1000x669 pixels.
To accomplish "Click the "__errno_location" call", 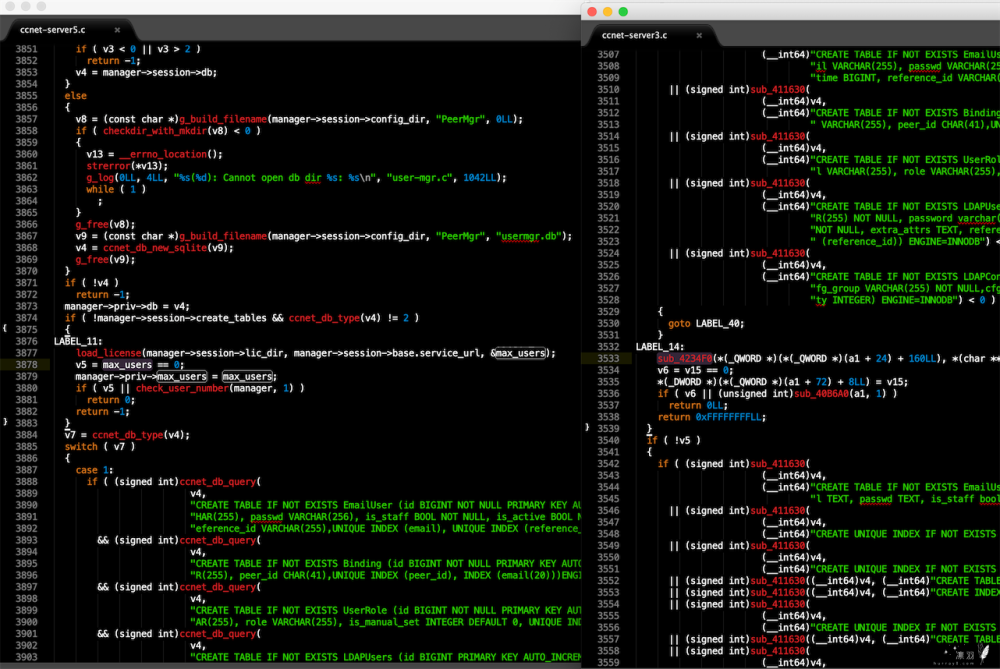I will [163, 154].
